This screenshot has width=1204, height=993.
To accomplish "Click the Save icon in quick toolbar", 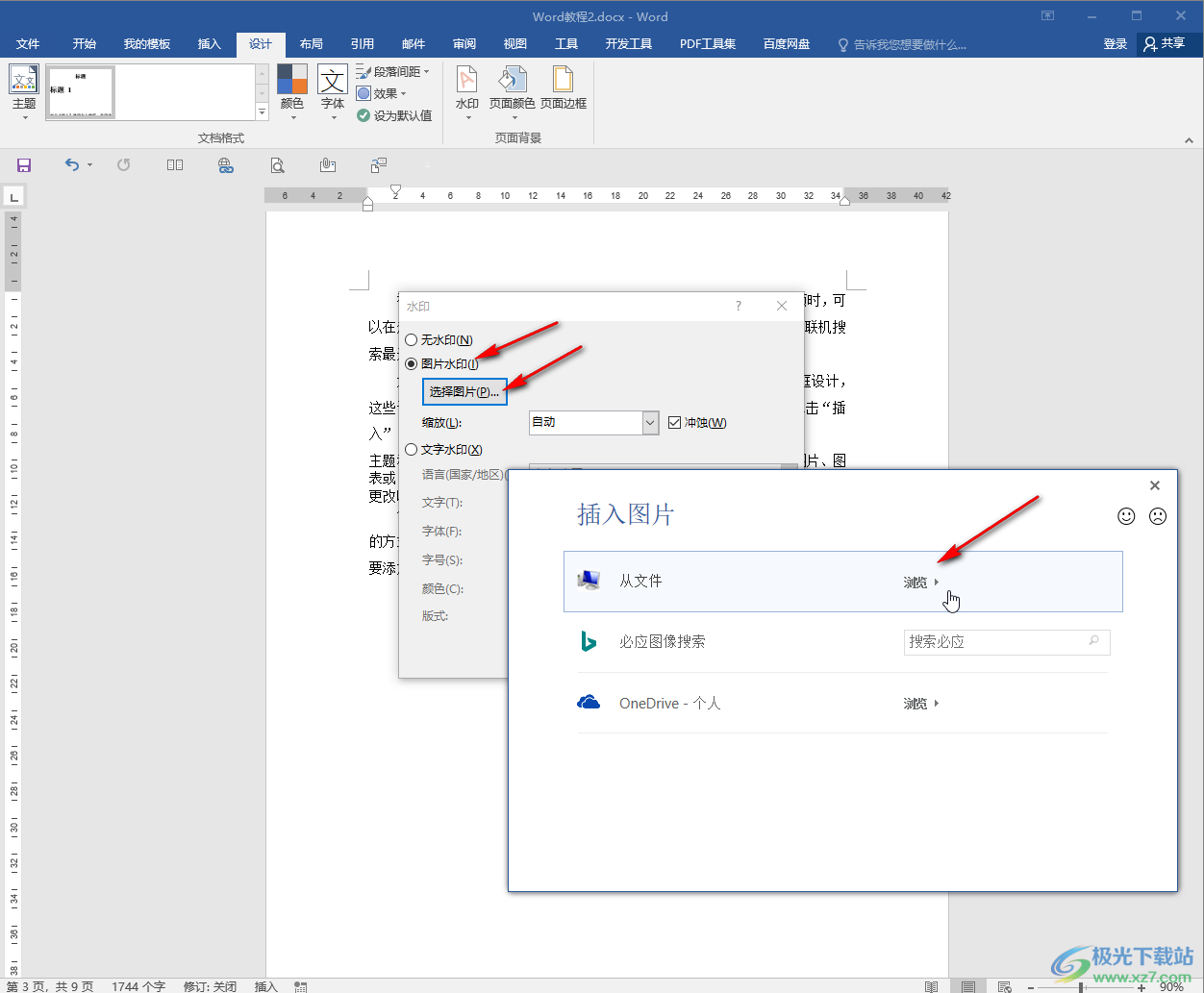I will [x=24, y=165].
